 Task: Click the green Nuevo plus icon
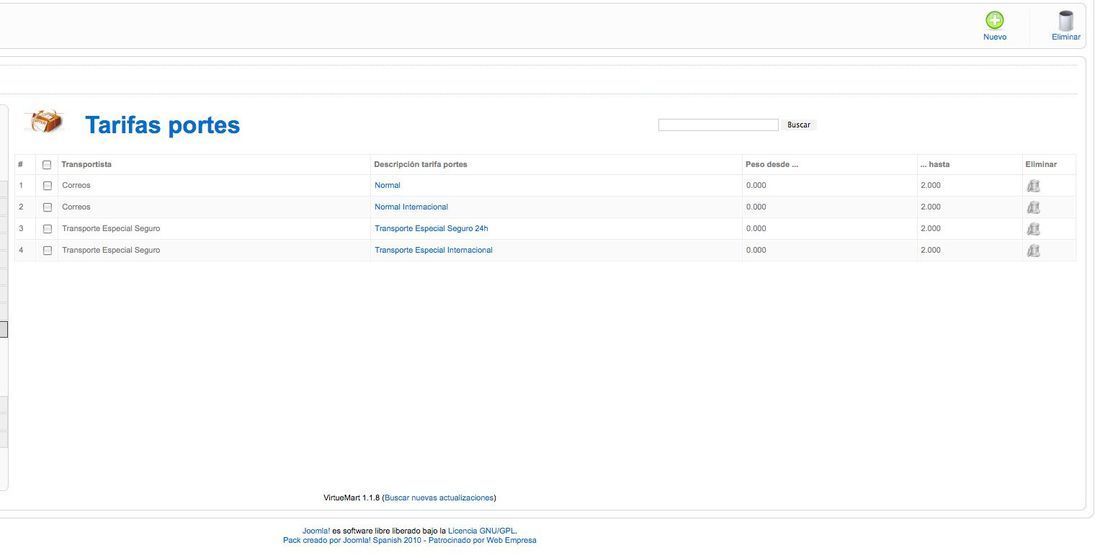994,20
